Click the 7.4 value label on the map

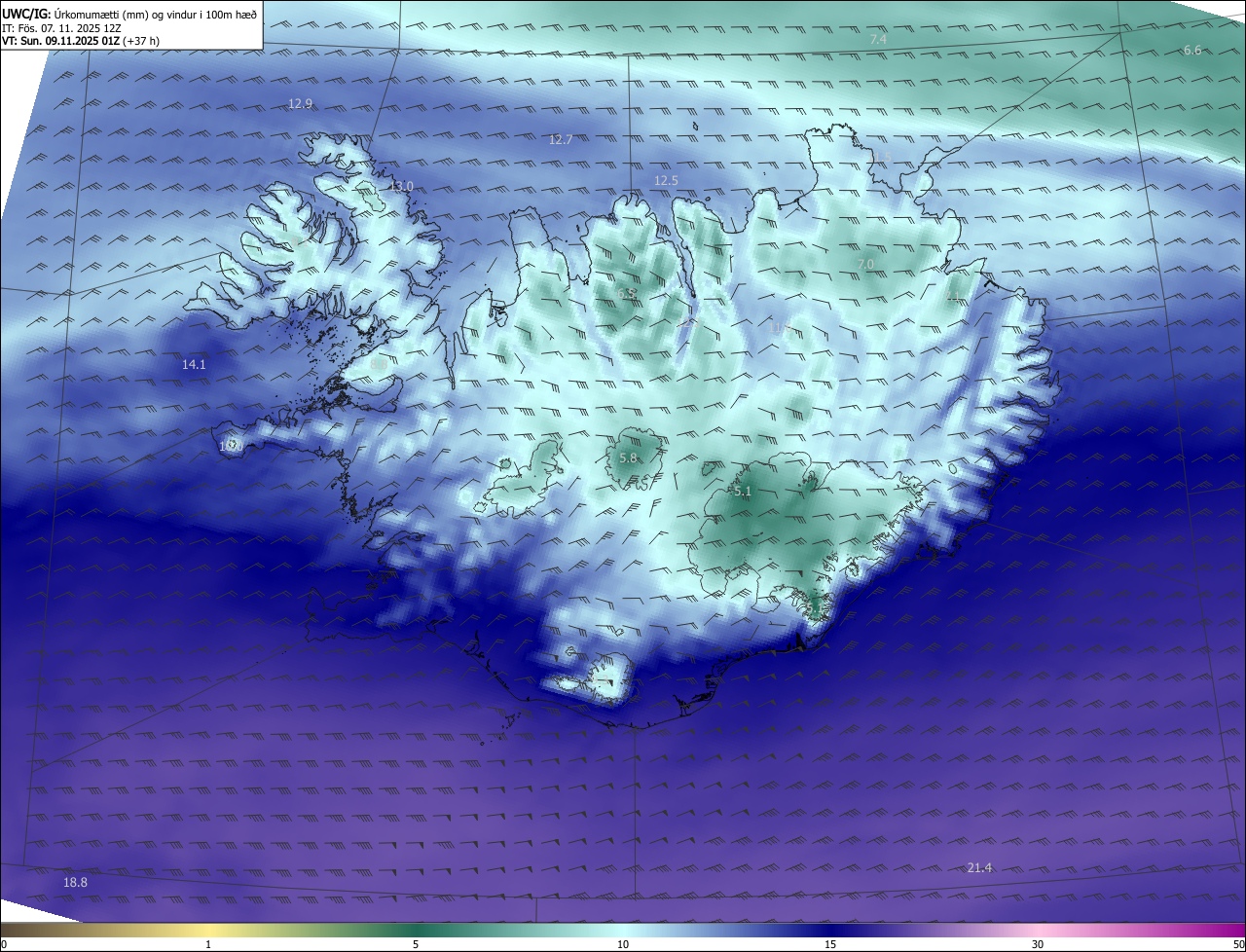point(878,39)
